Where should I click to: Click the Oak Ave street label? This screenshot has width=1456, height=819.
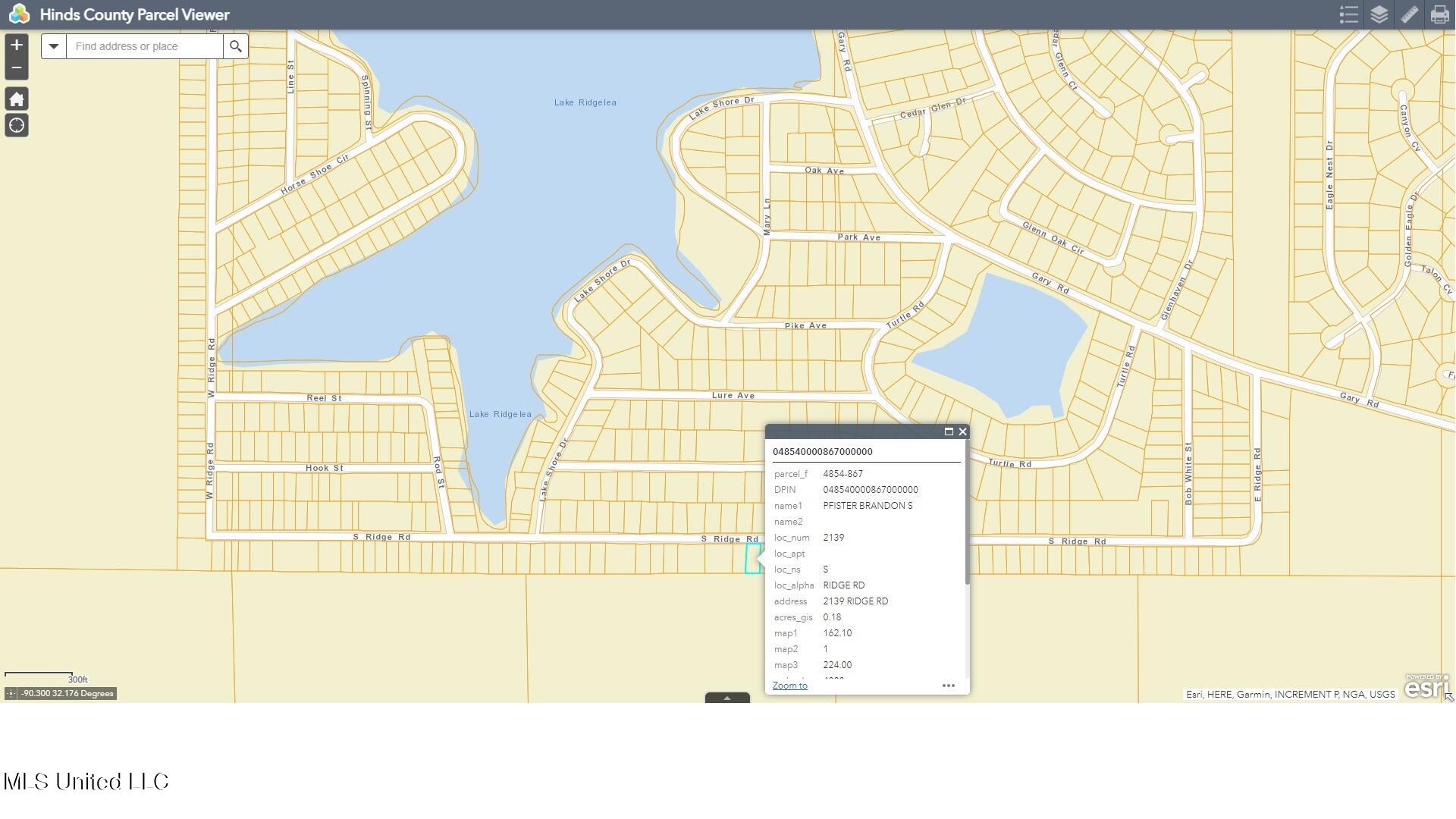coord(824,171)
